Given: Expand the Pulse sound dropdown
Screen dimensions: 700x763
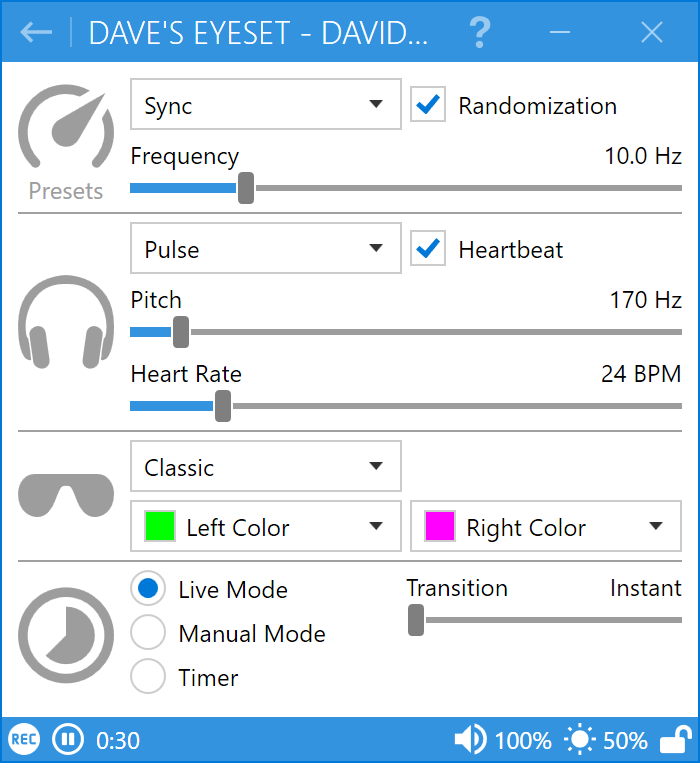Looking at the screenshot, I should (265, 249).
